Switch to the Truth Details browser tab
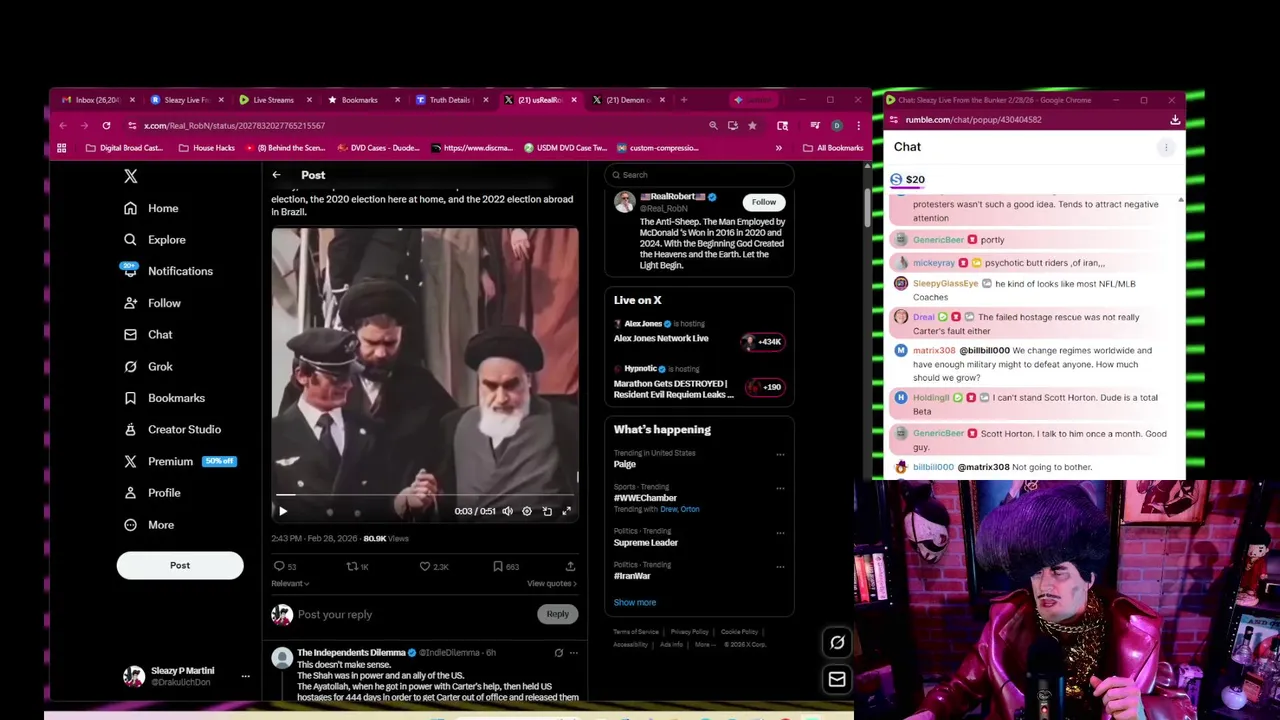 point(450,100)
